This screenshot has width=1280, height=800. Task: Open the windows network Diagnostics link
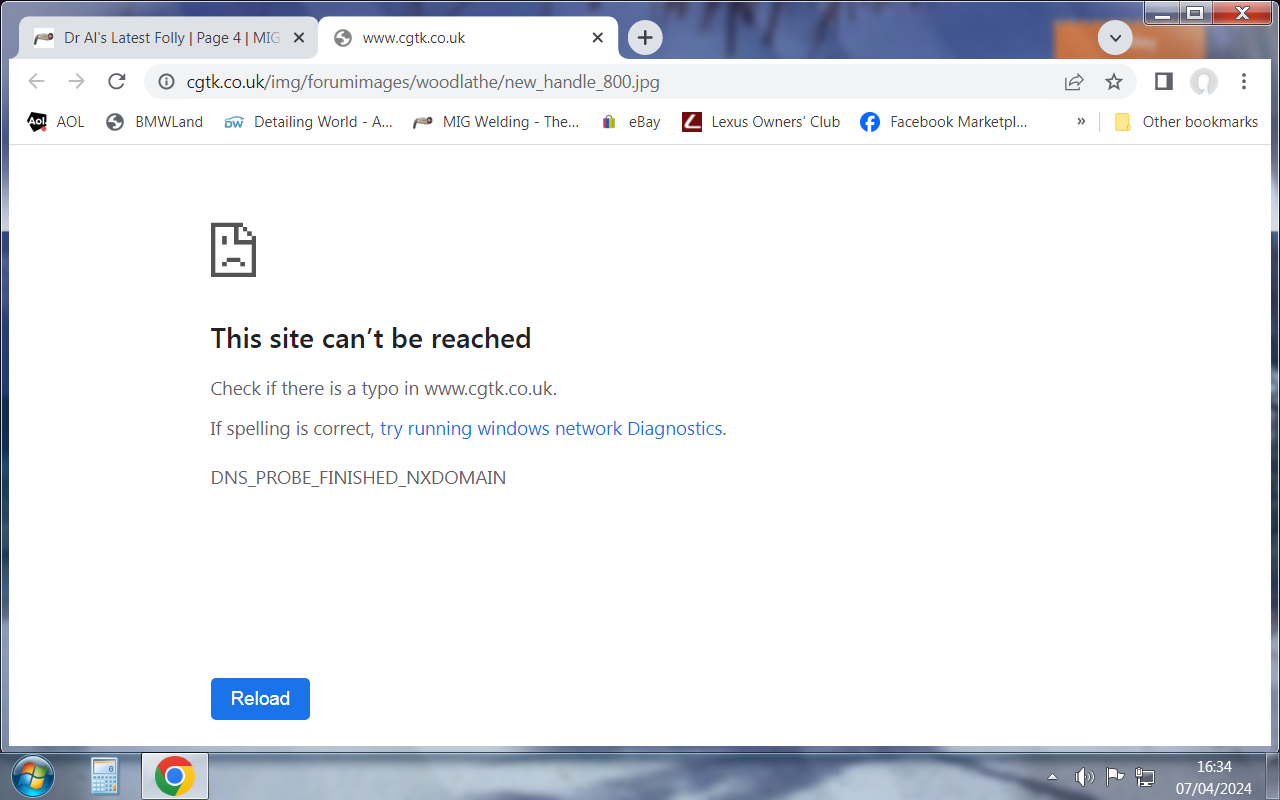(552, 429)
